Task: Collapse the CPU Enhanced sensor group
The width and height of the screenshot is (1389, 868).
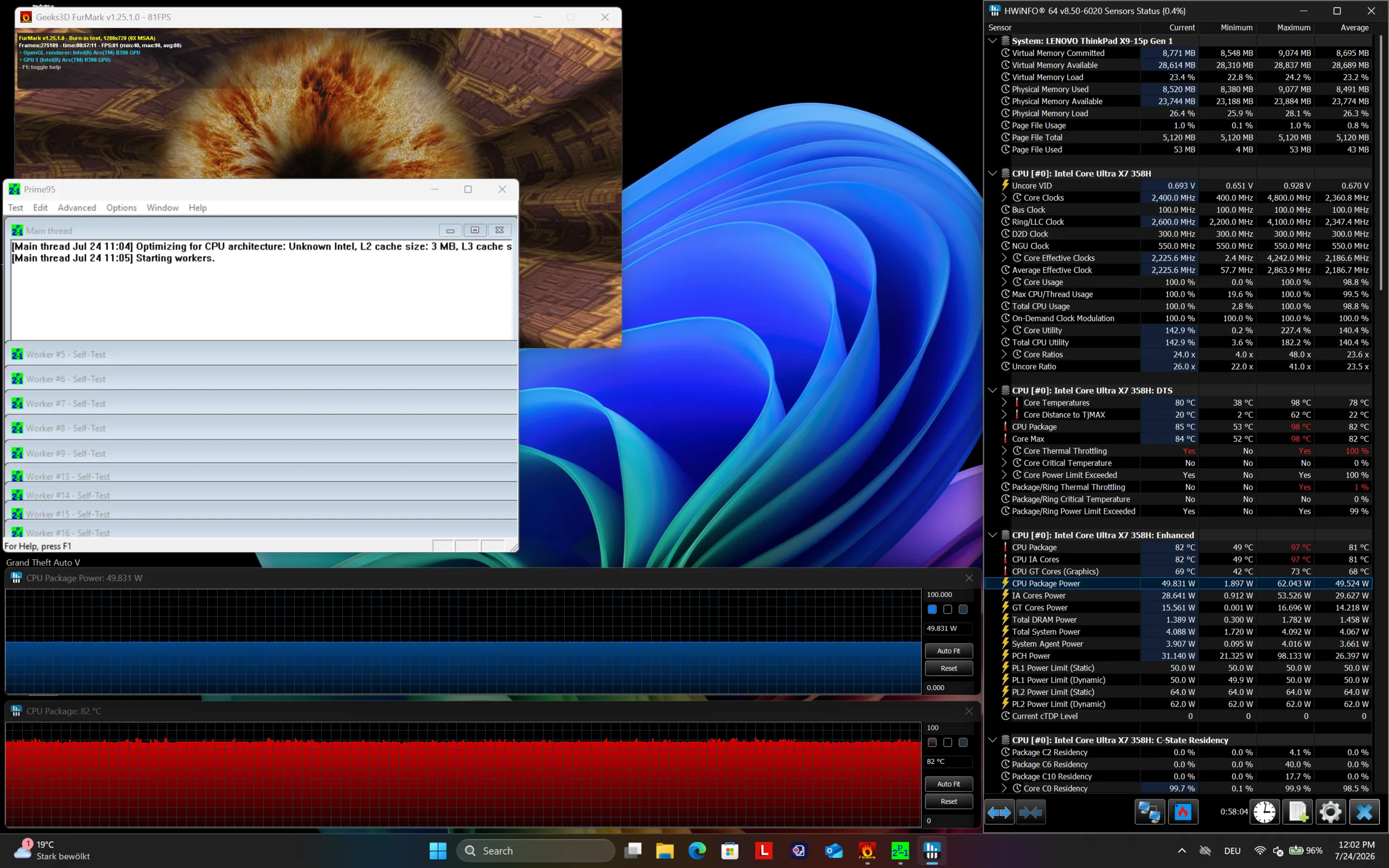Action: [x=992, y=535]
